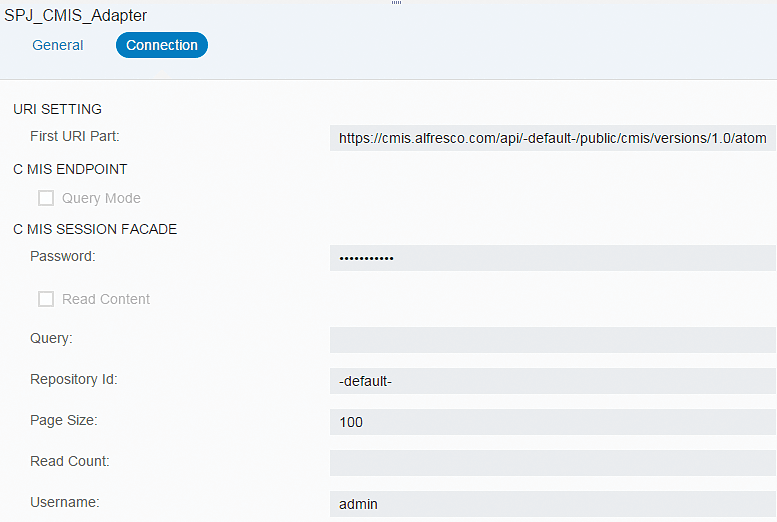This screenshot has height=522, width=777.
Task: Tick the Read Content checkbox
Action: click(46, 299)
